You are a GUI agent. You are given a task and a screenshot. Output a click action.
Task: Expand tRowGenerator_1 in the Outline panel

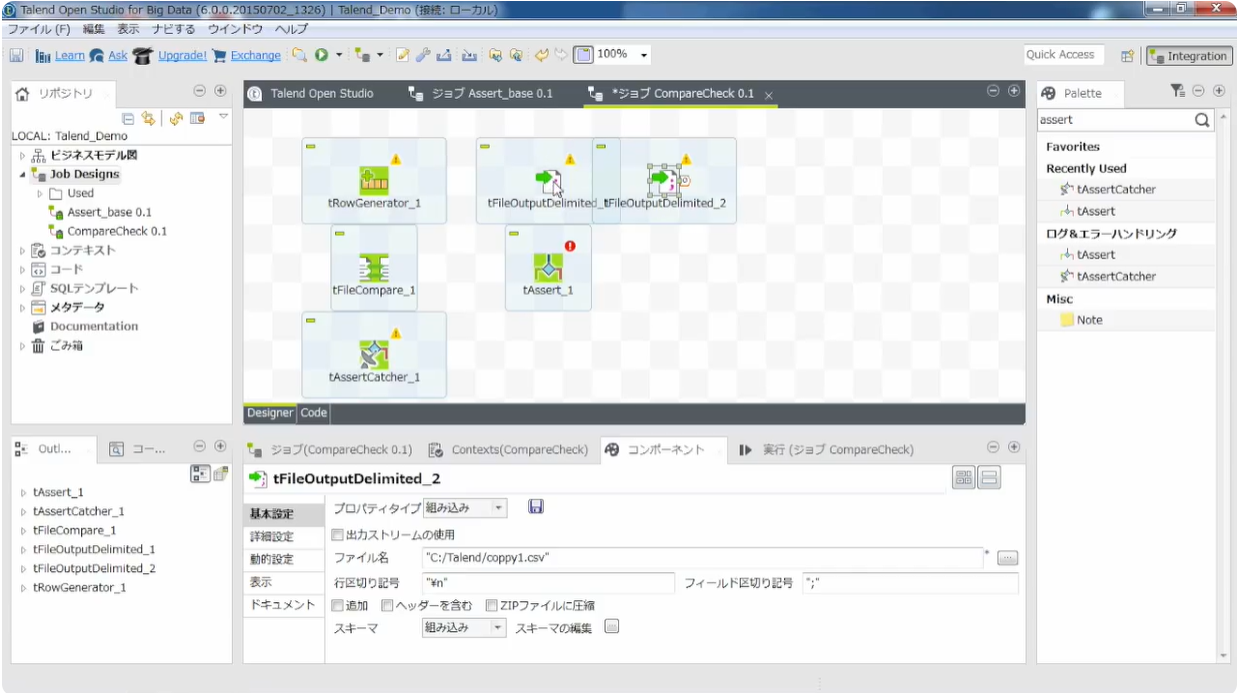23,588
